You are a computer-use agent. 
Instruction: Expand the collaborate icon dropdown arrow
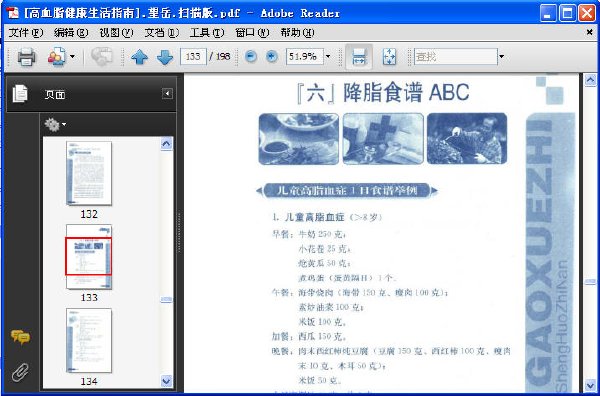(x=72, y=57)
